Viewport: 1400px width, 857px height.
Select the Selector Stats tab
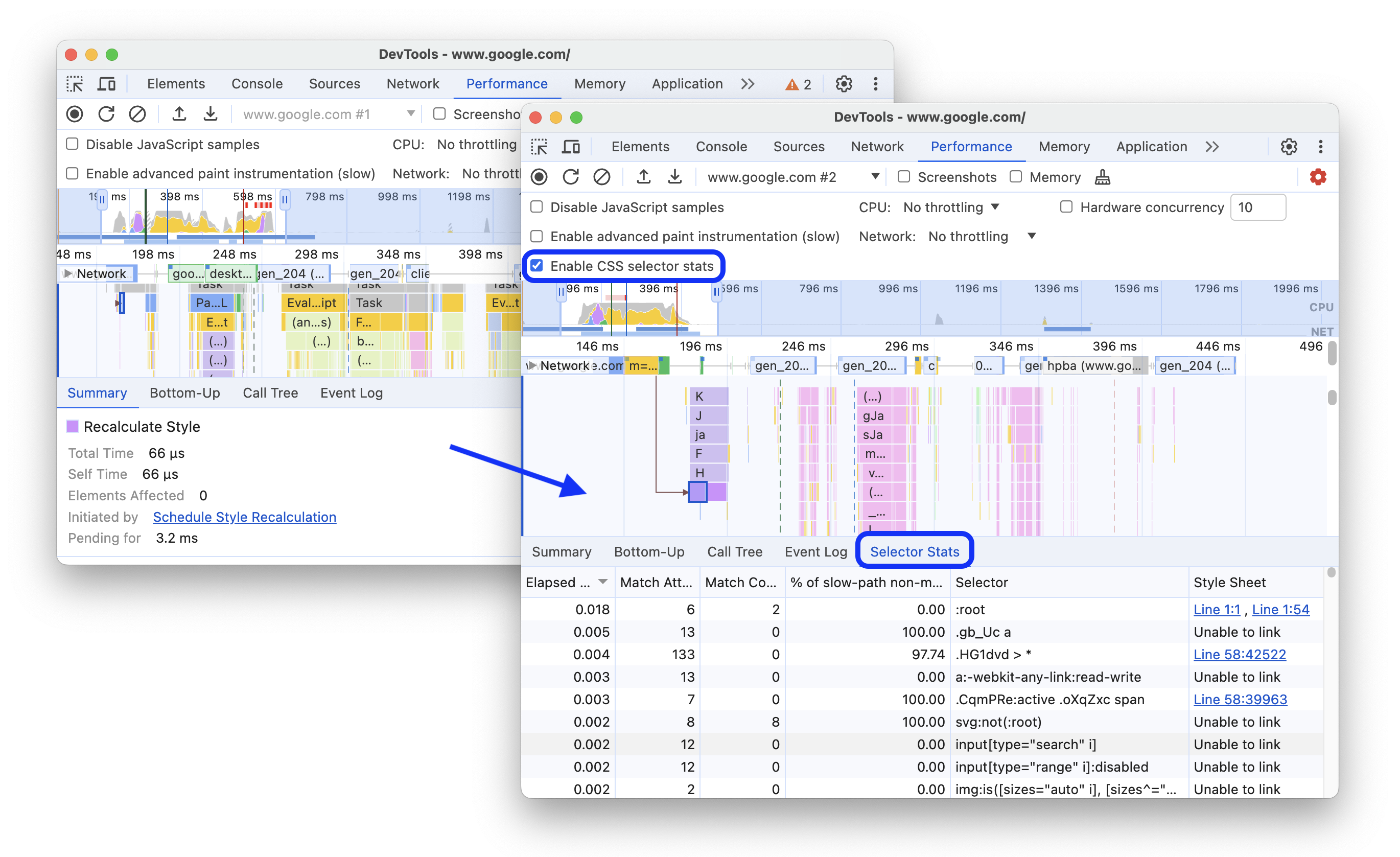pos(913,551)
